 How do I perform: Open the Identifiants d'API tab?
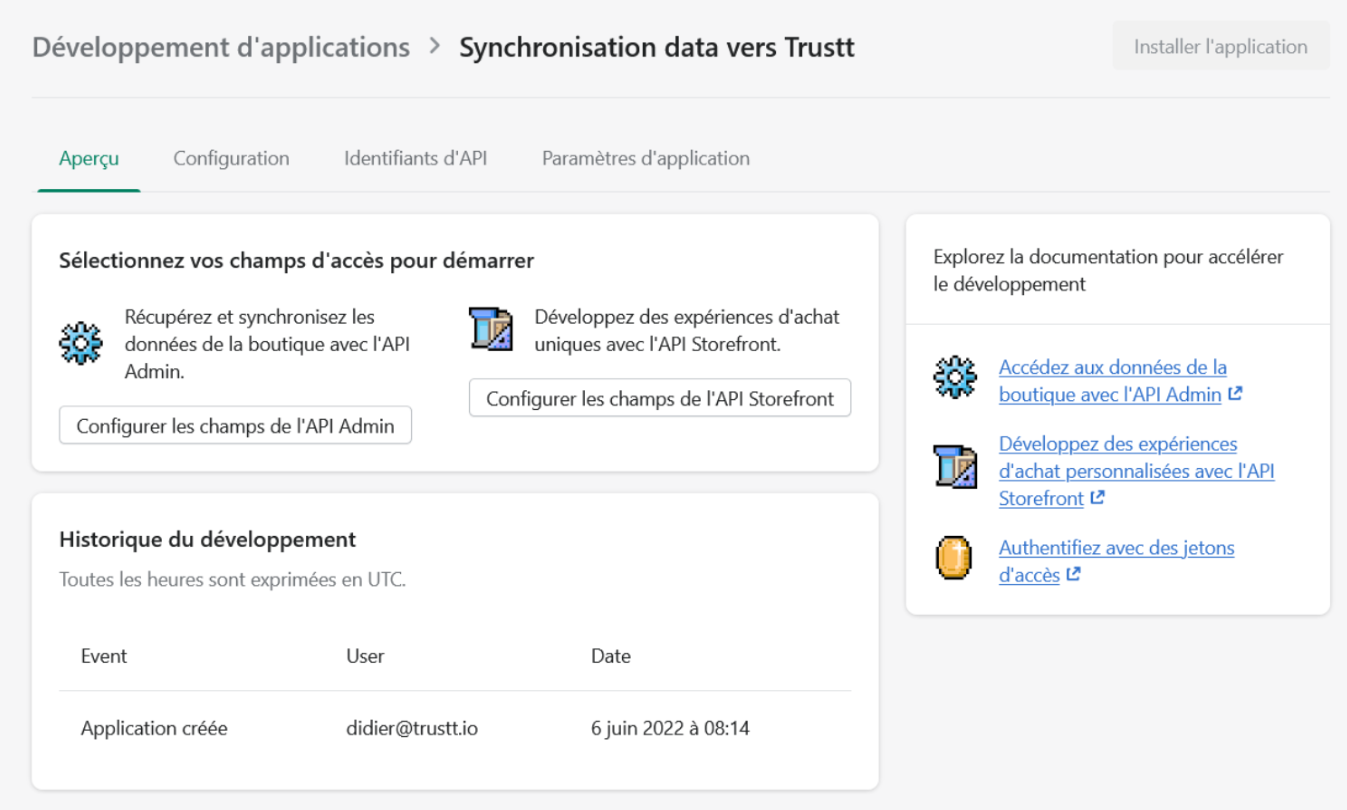[415, 158]
